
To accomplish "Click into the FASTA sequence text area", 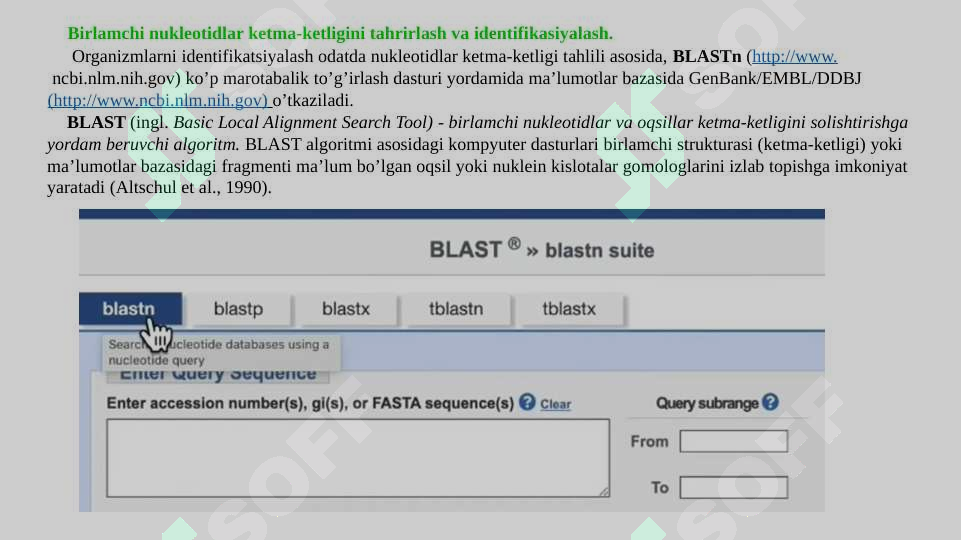I will (358, 458).
